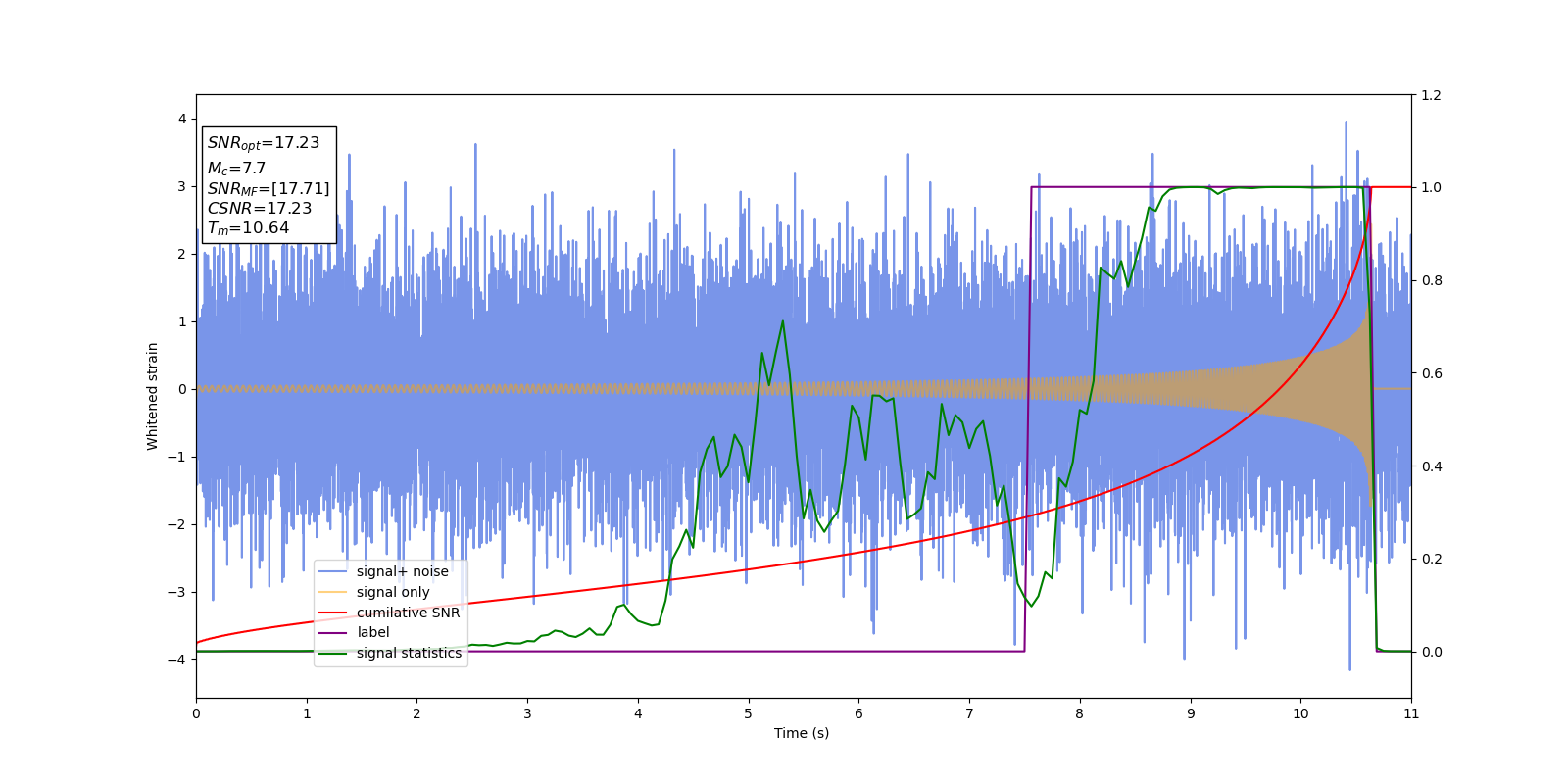Click x-axis tick label 0
The width and height of the screenshot is (1568, 784).
(x=196, y=713)
